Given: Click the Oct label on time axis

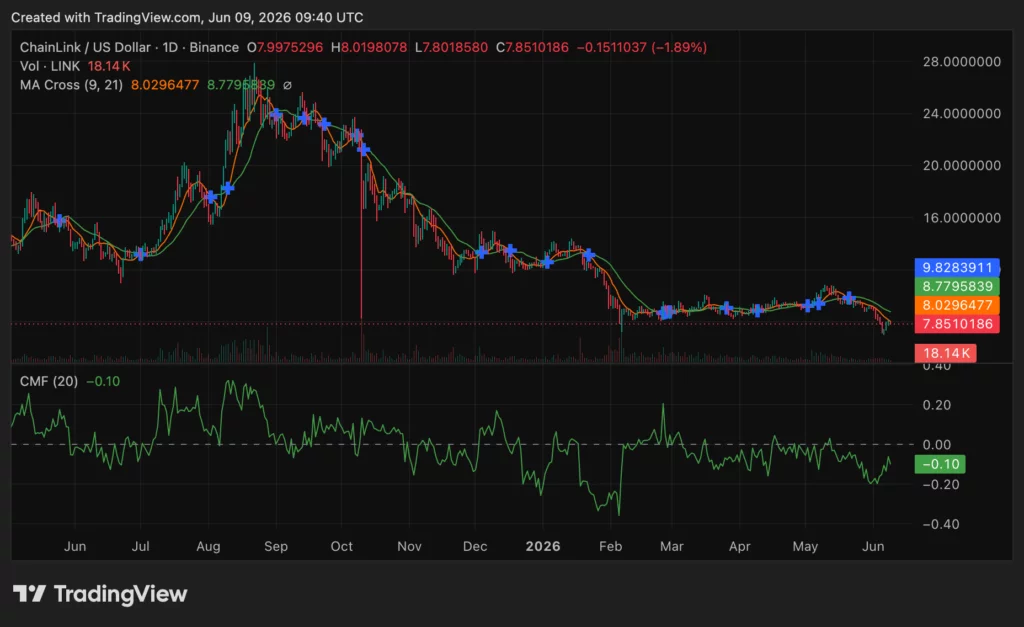Looking at the screenshot, I should pyautogui.click(x=342, y=547).
